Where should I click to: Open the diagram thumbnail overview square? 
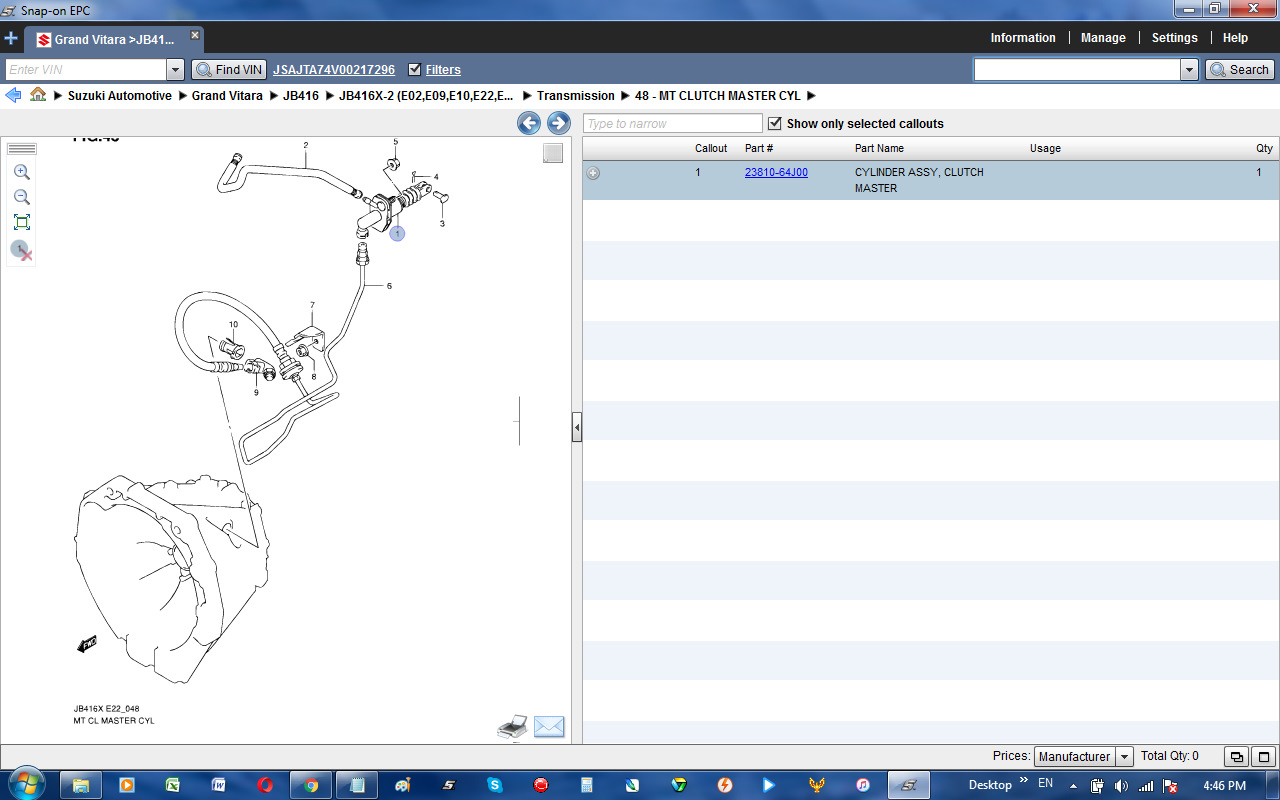tap(553, 153)
